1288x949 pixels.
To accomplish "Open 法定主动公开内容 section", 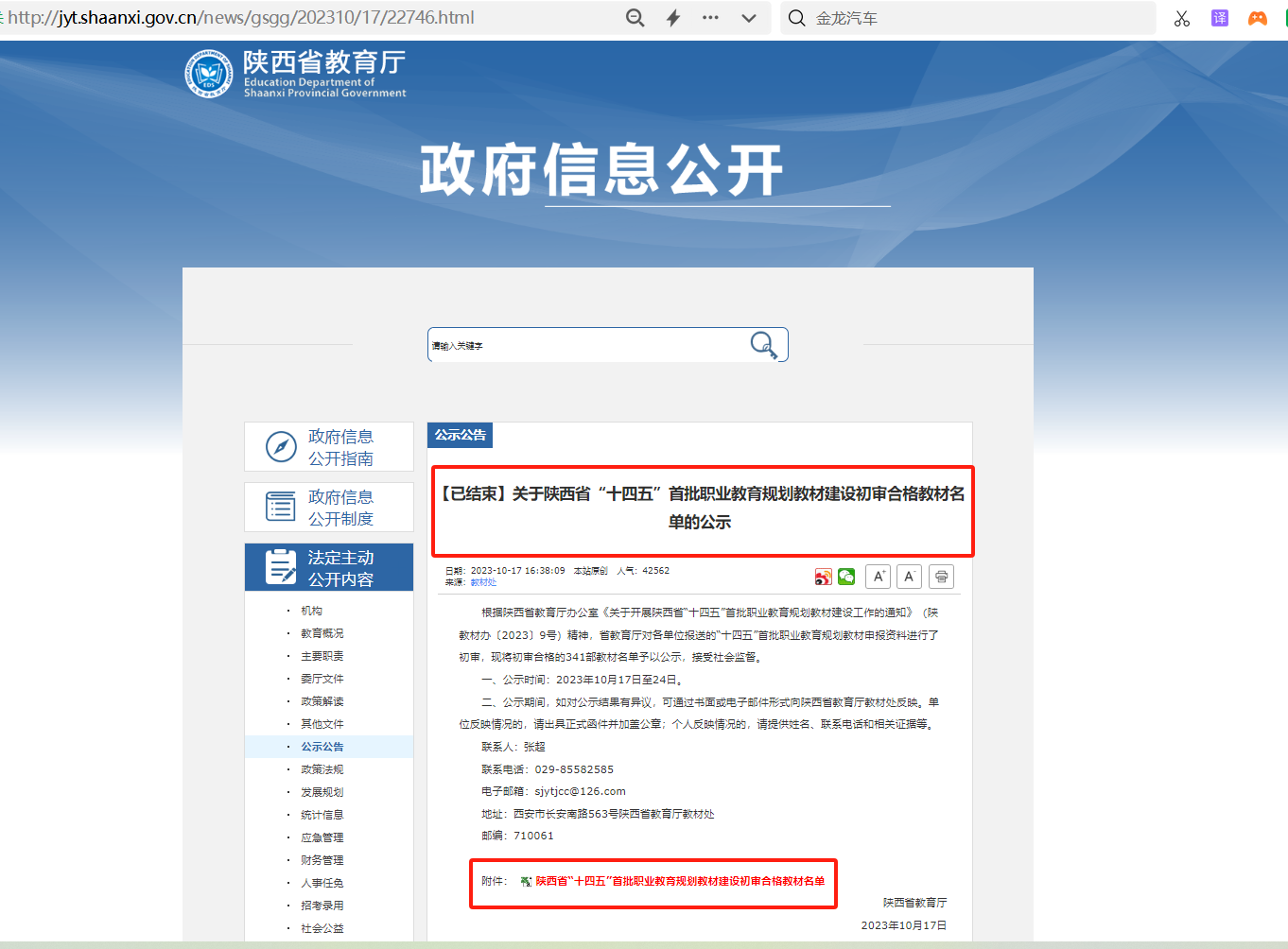I will [329, 567].
